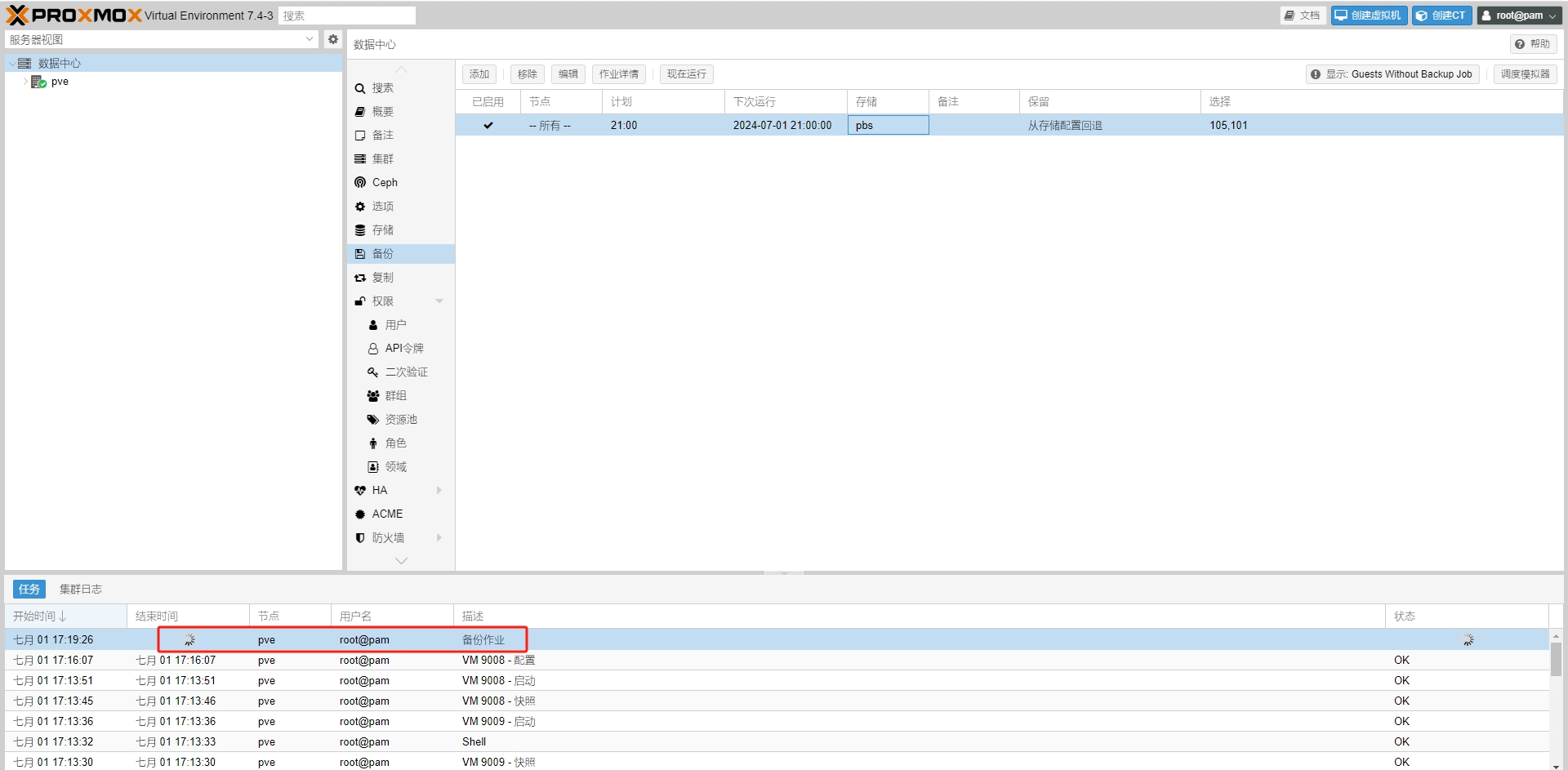Screen dimensions: 1568x770
Task: Click the two-factor key icon
Action: (373, 372)
